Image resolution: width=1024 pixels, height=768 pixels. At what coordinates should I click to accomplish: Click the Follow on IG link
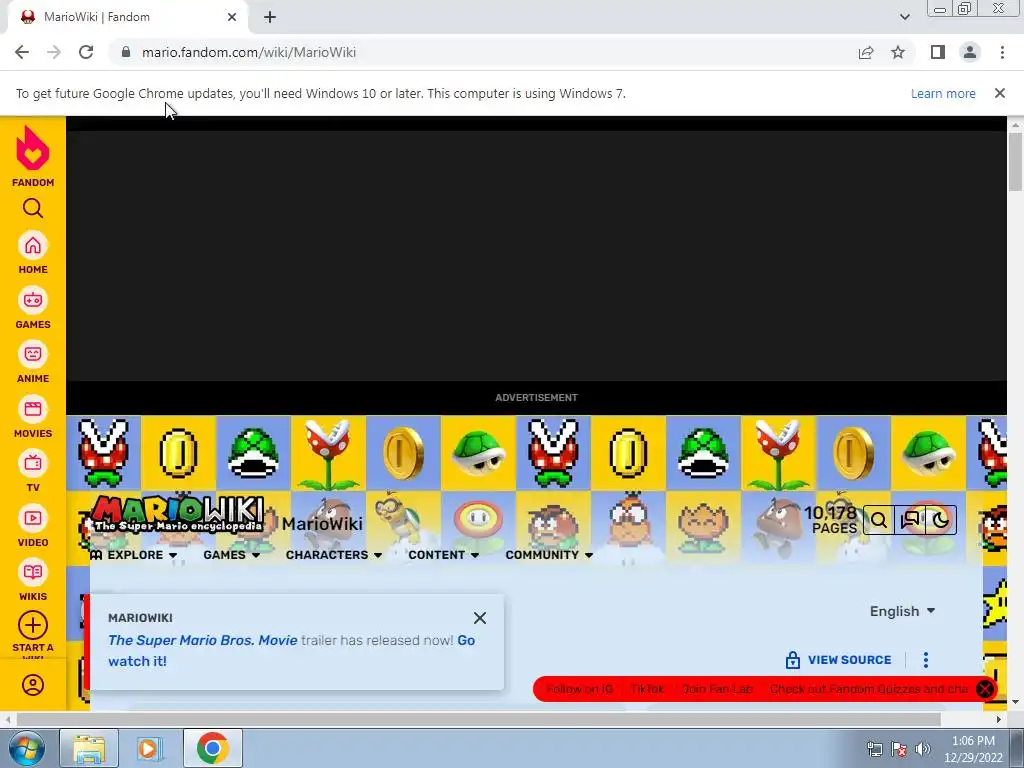click(579, 689)
